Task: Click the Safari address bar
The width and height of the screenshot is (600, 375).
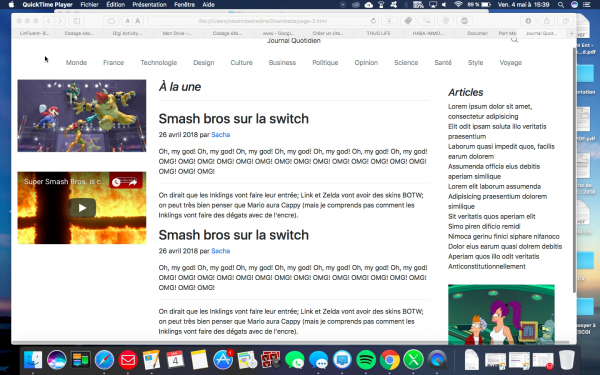Action: [263, 21]
